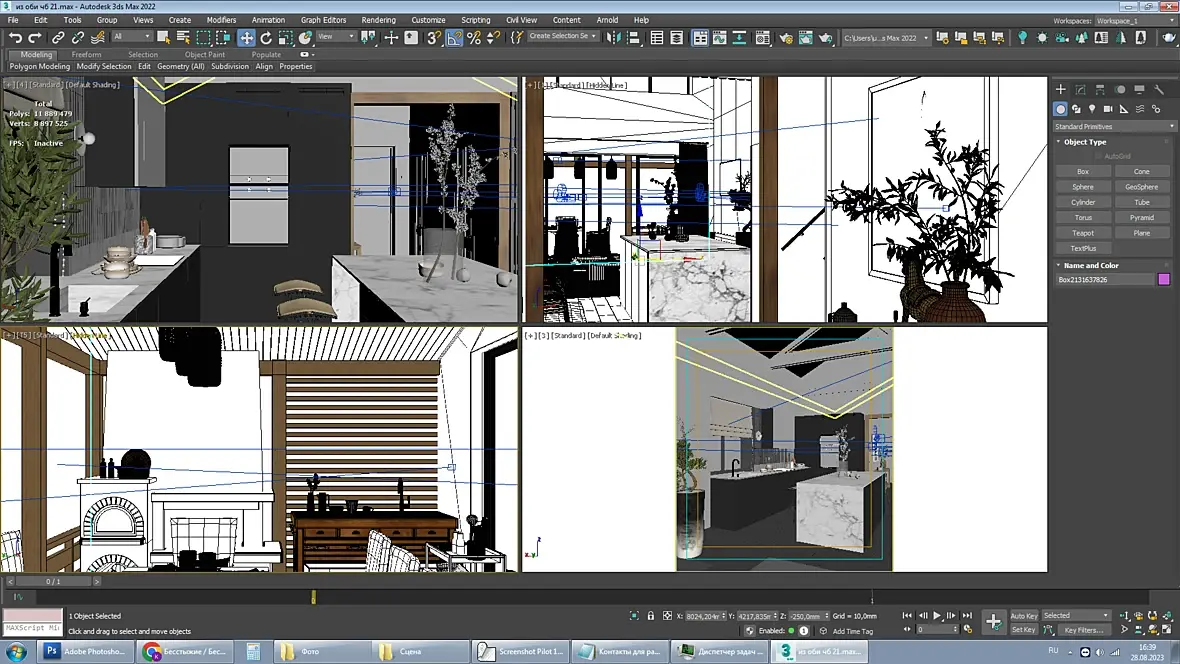
Task: Open the Mirror tool
Action: [613, 38]
